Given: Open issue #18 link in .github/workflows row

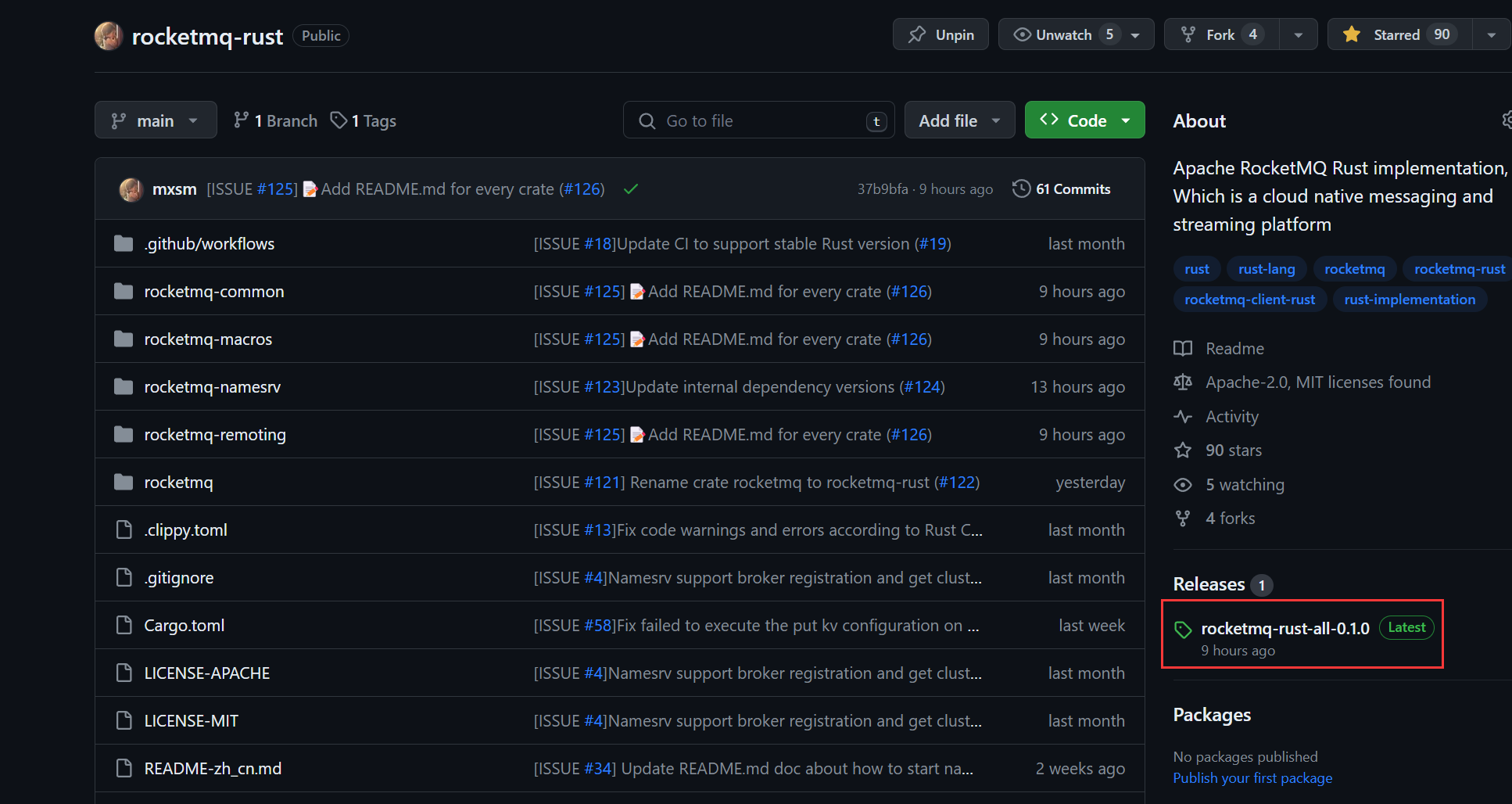Looking at the screenshot, I should pyautogui.click(x=599, y=244).
